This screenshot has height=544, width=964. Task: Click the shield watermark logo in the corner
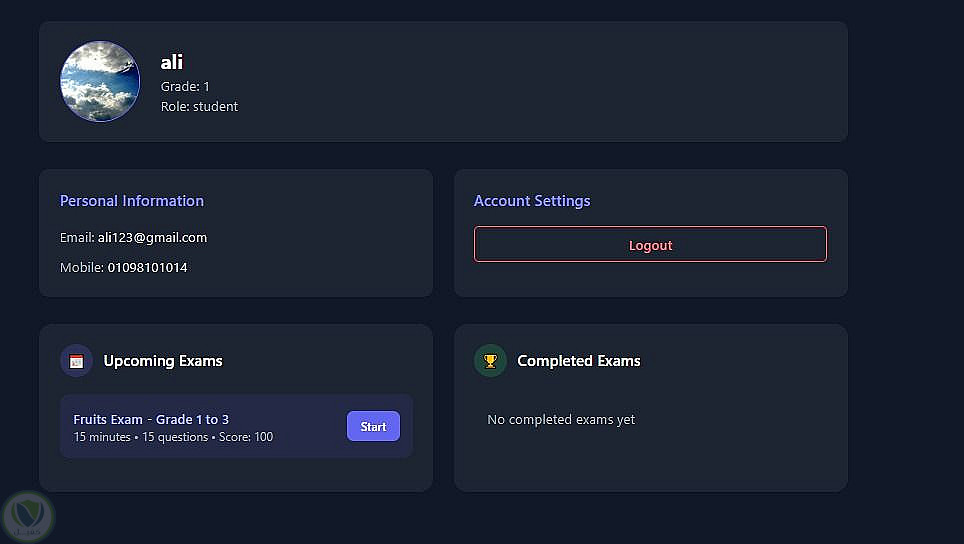(26, 516)
